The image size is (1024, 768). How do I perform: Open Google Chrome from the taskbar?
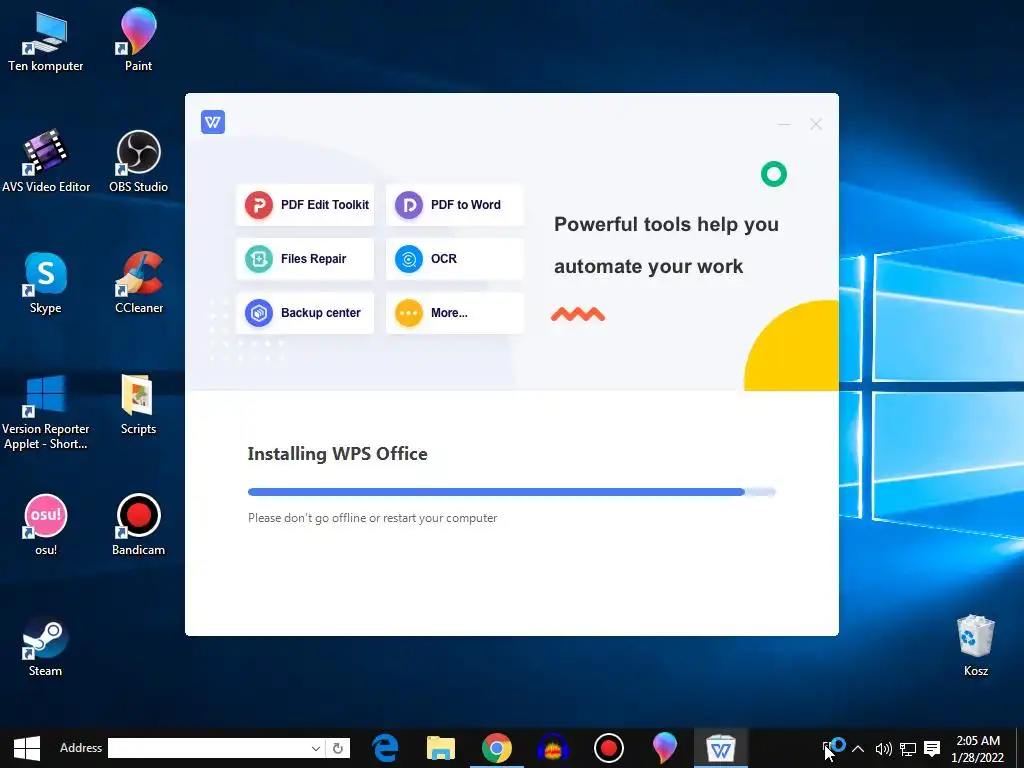[497, 748]
